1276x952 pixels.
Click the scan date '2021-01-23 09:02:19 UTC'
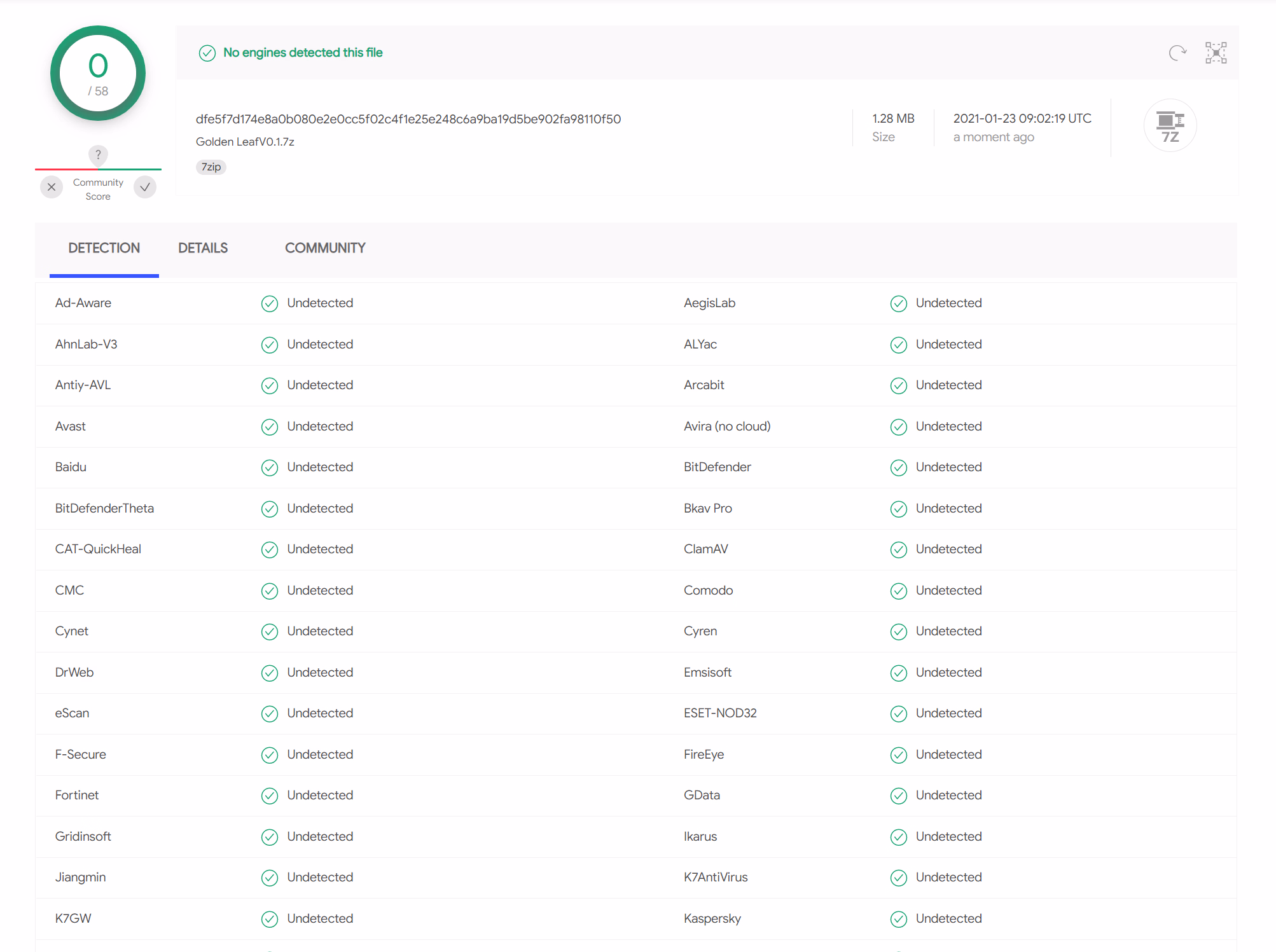point(1022,118)
